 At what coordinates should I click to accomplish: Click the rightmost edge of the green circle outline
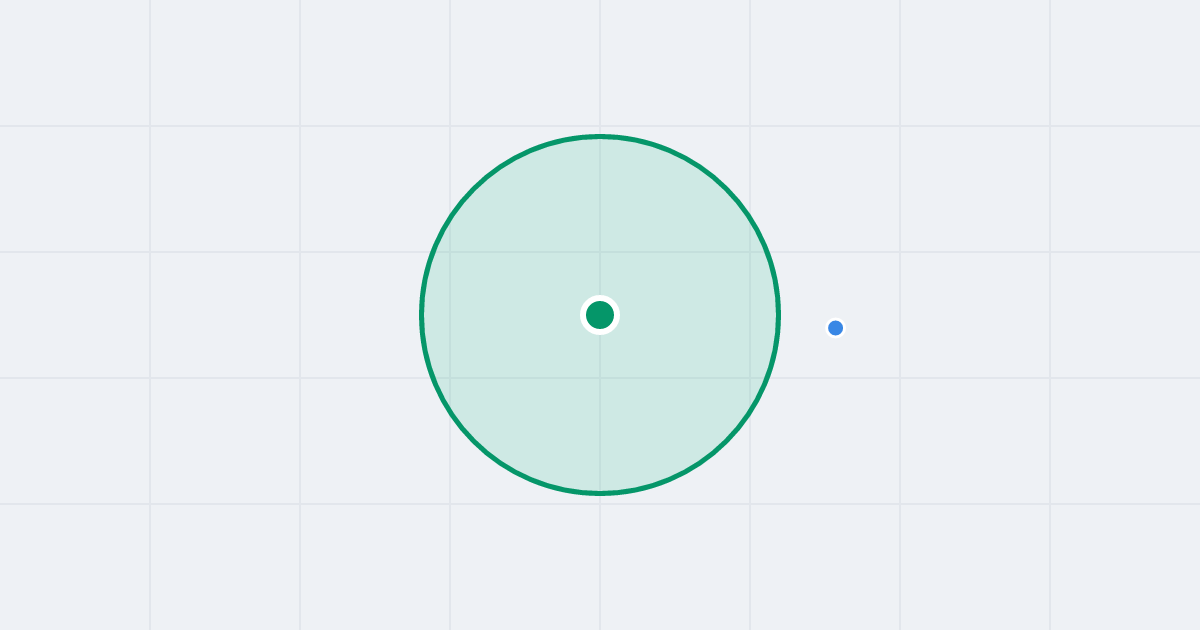pos(779,315)
